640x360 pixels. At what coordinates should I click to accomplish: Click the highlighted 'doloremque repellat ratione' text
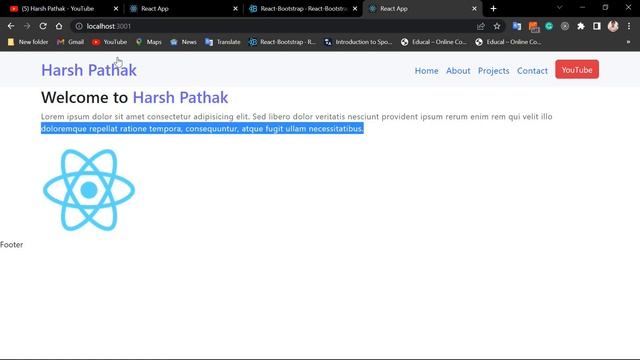tap(202, 129)
